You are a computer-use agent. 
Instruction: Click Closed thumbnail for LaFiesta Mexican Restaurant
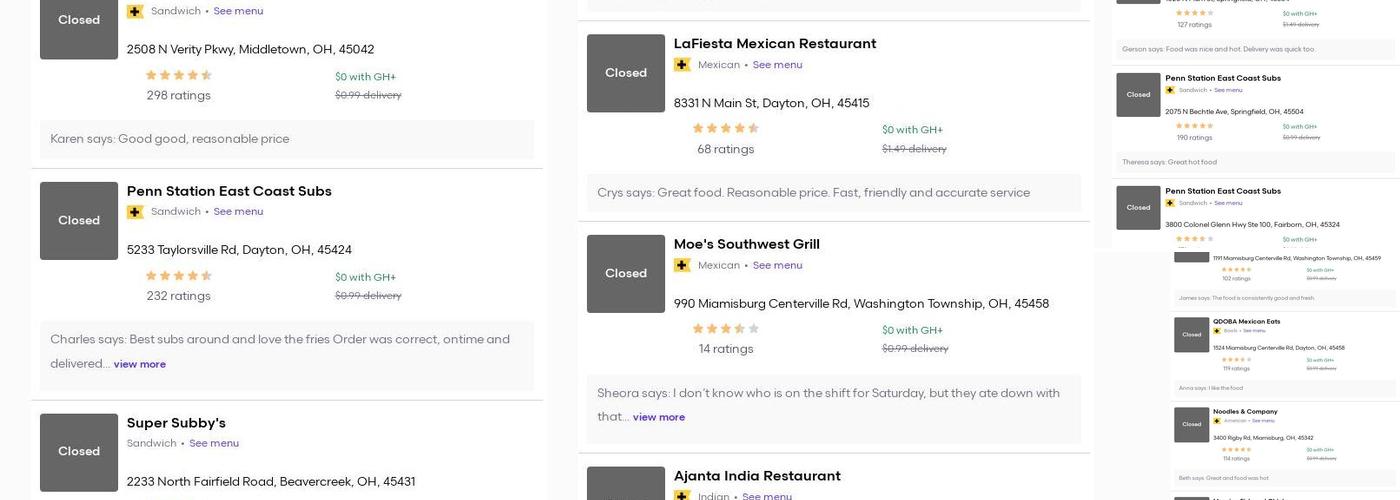click(x=626, y=73)
